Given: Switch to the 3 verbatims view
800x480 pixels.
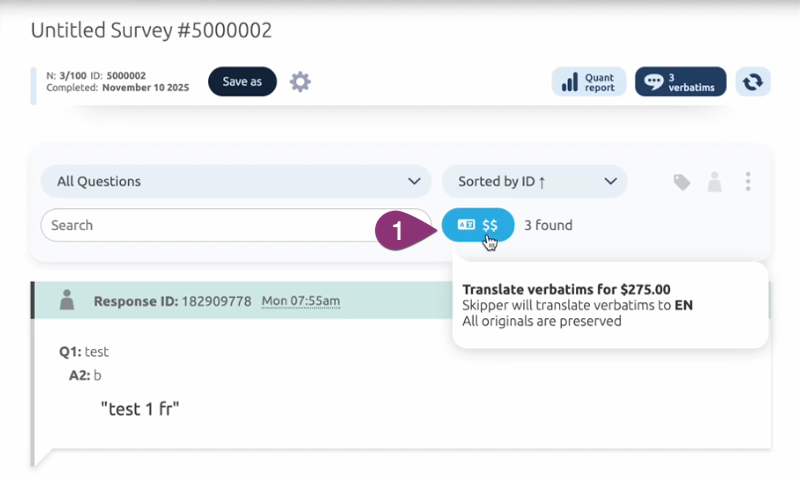Looking at the screenshot, I should pos(680,82).
